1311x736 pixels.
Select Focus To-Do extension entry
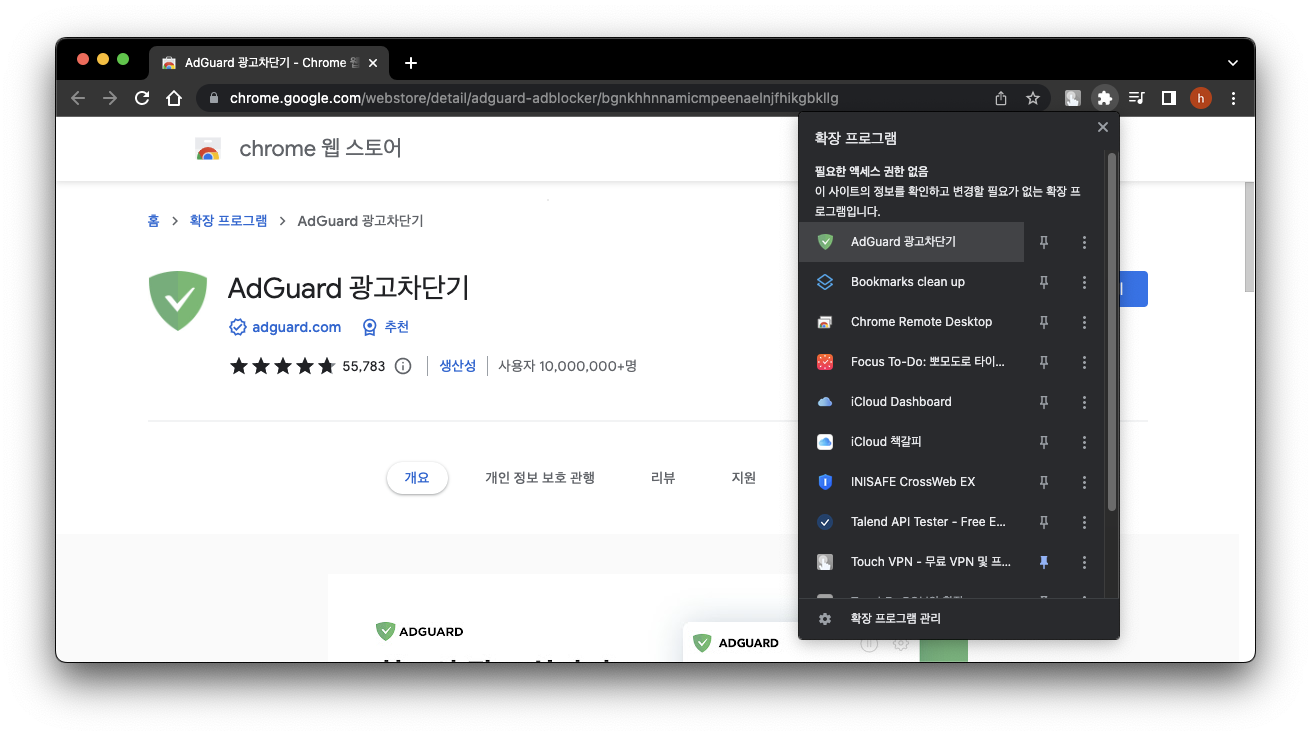tap(911, 362)
